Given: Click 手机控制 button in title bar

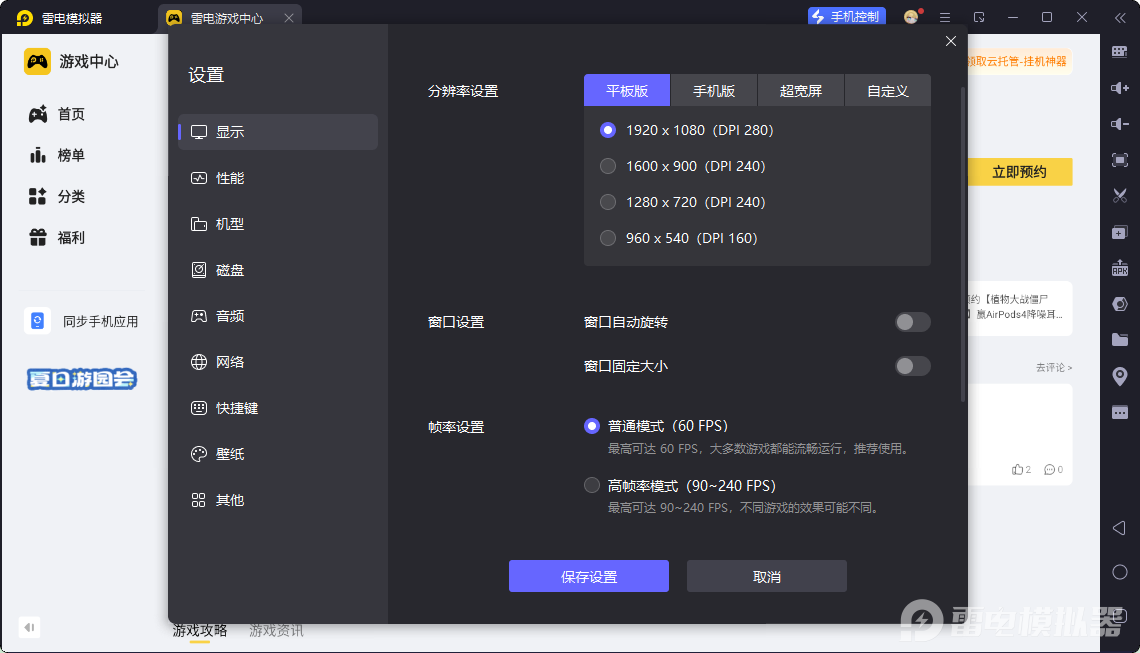Looking at the screenshot, I should pyautogui.click(x=847, y=17).
